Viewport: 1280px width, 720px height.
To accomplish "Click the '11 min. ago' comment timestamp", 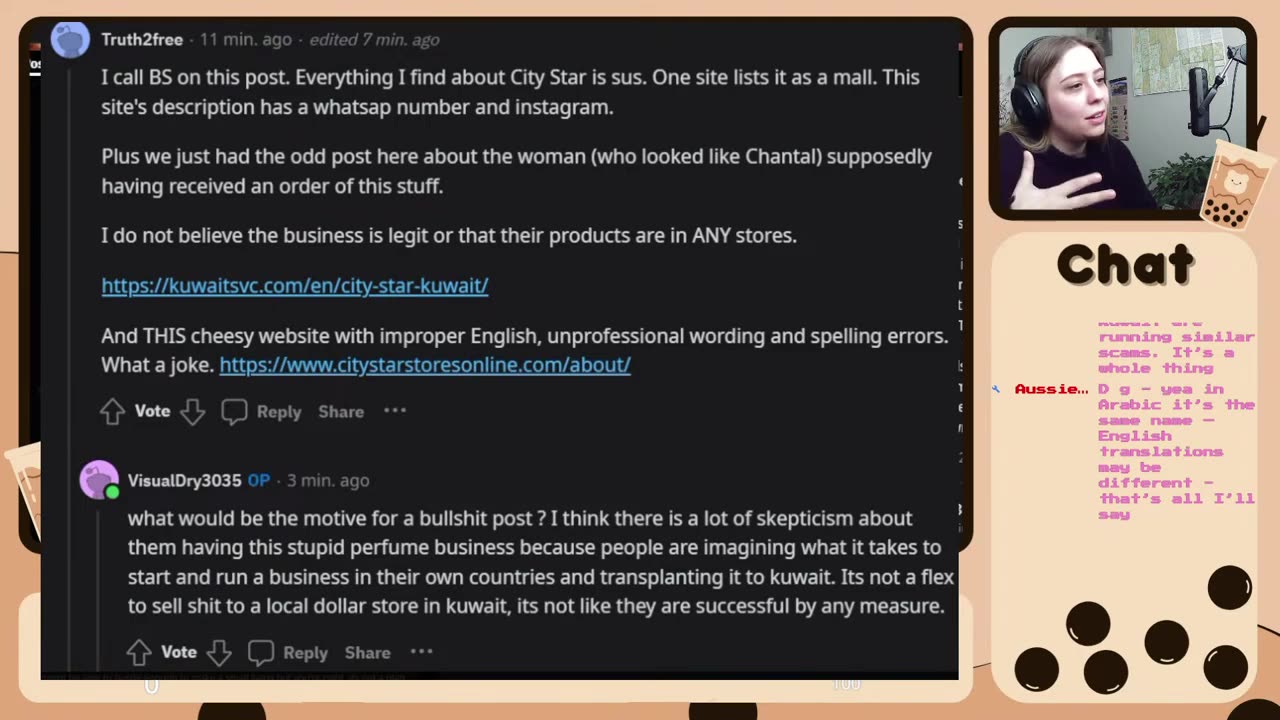I will pos(246,40).
